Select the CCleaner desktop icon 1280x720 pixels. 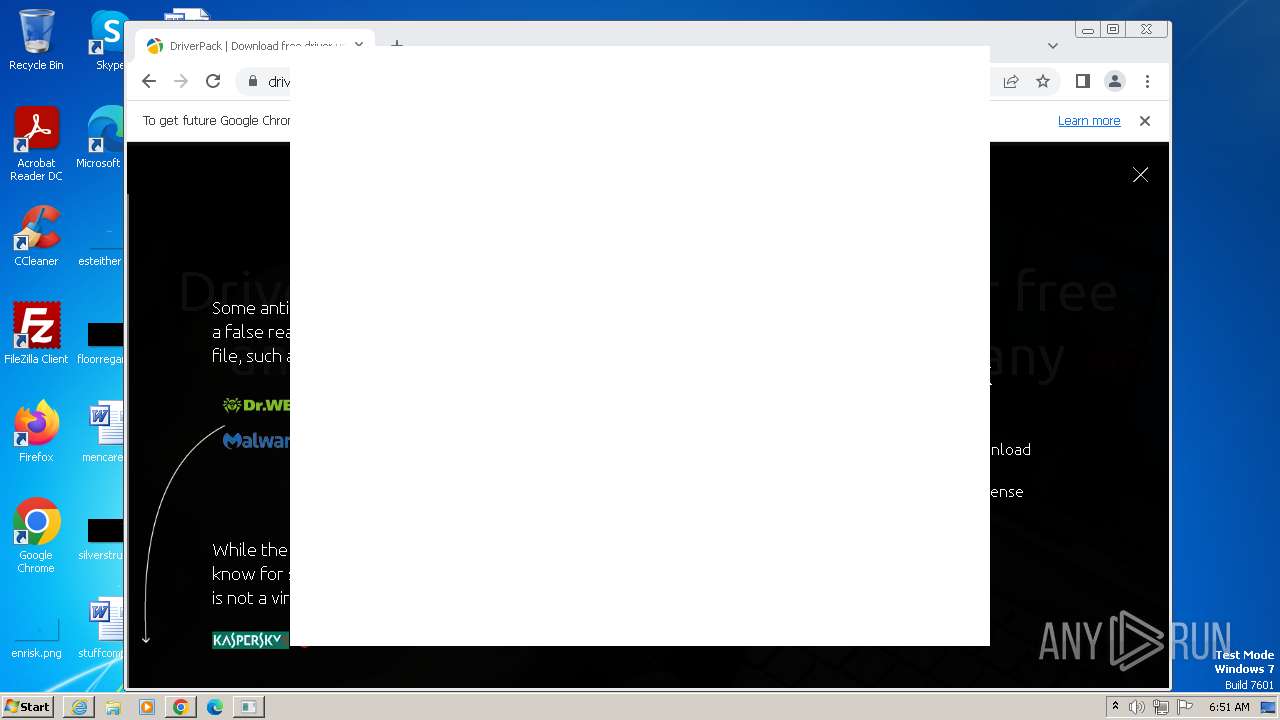coord(36,237)
